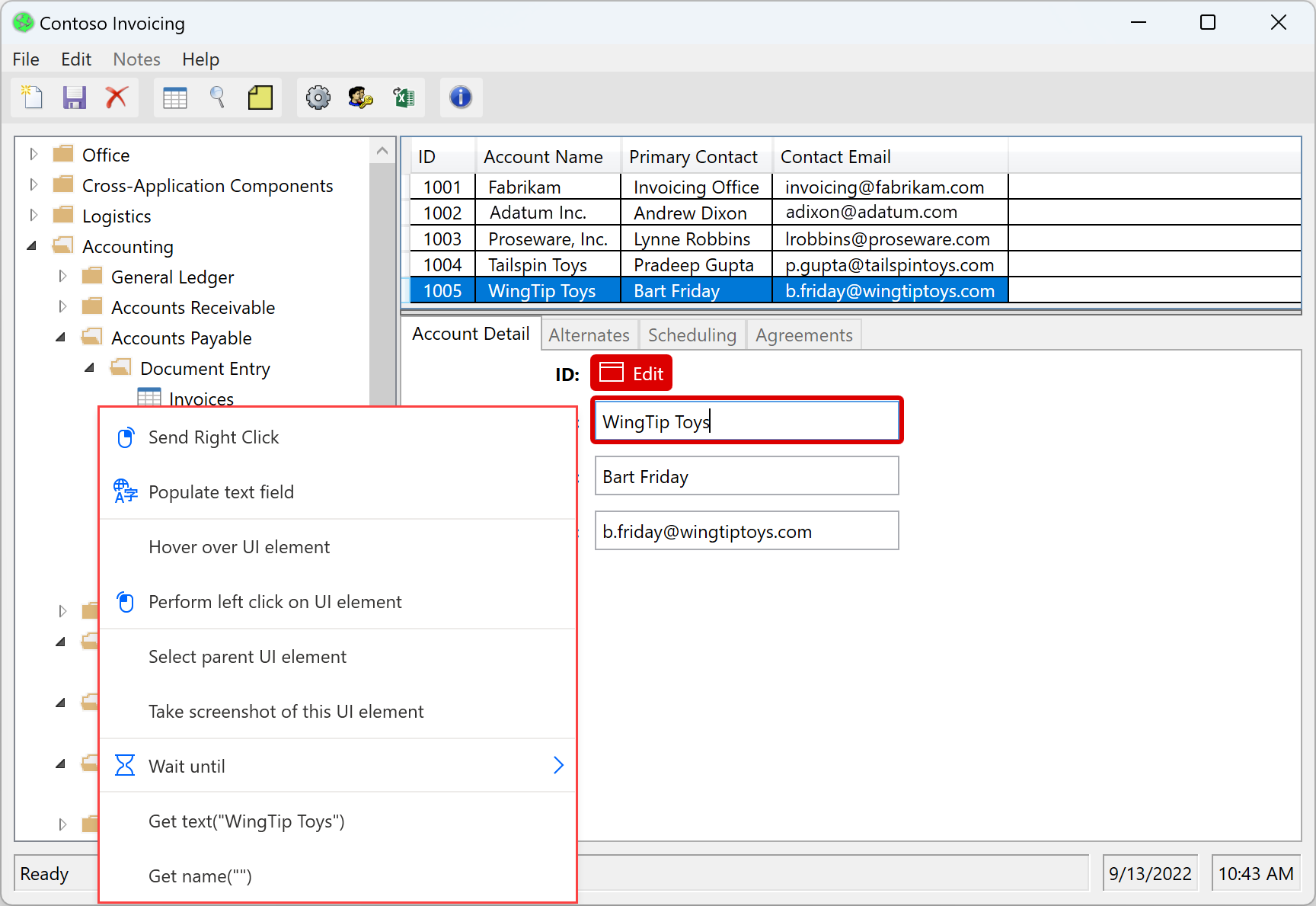Select the Adatum Inc. account row
The width and height of the screenshot is (1316, 906).
pos(537,213)
